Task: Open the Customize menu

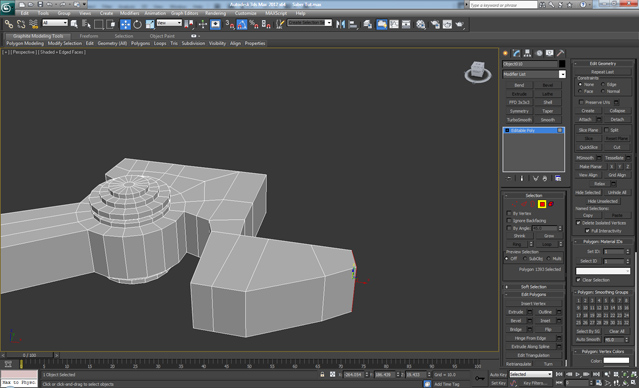Action: tap(245, 13)
